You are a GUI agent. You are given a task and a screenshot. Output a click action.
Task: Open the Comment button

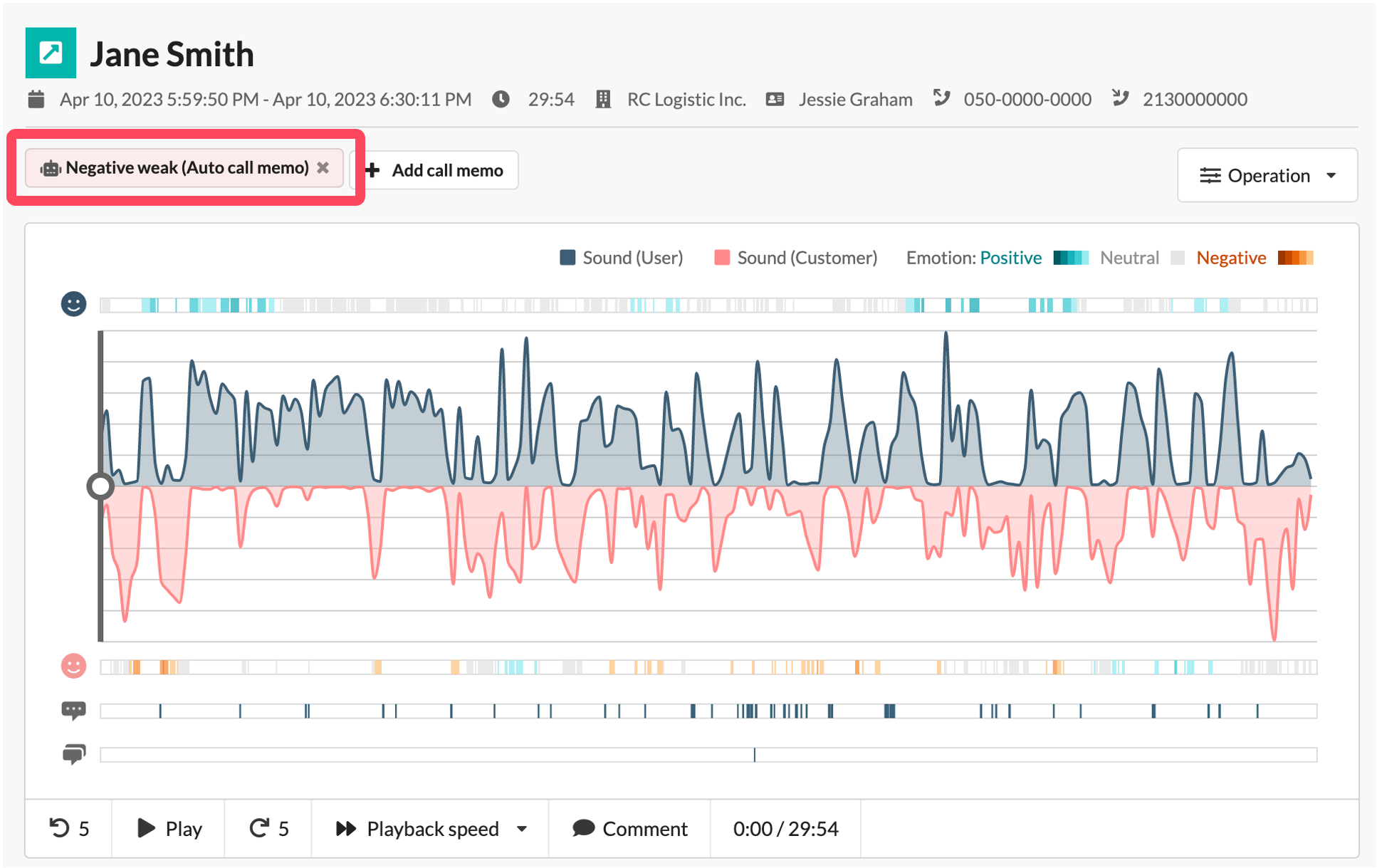click(629, 828)
